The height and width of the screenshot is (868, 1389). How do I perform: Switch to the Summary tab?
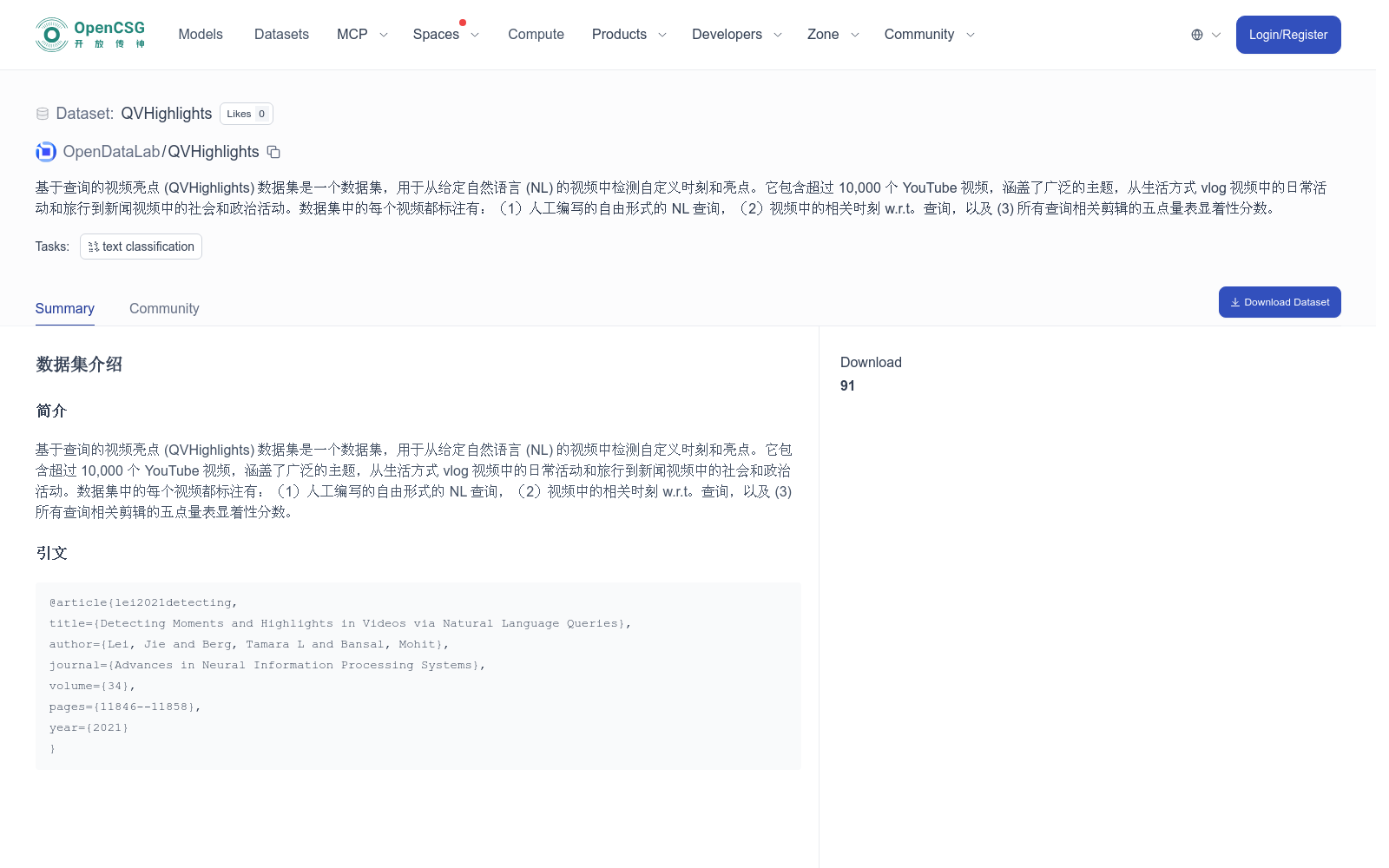(65, 308)
